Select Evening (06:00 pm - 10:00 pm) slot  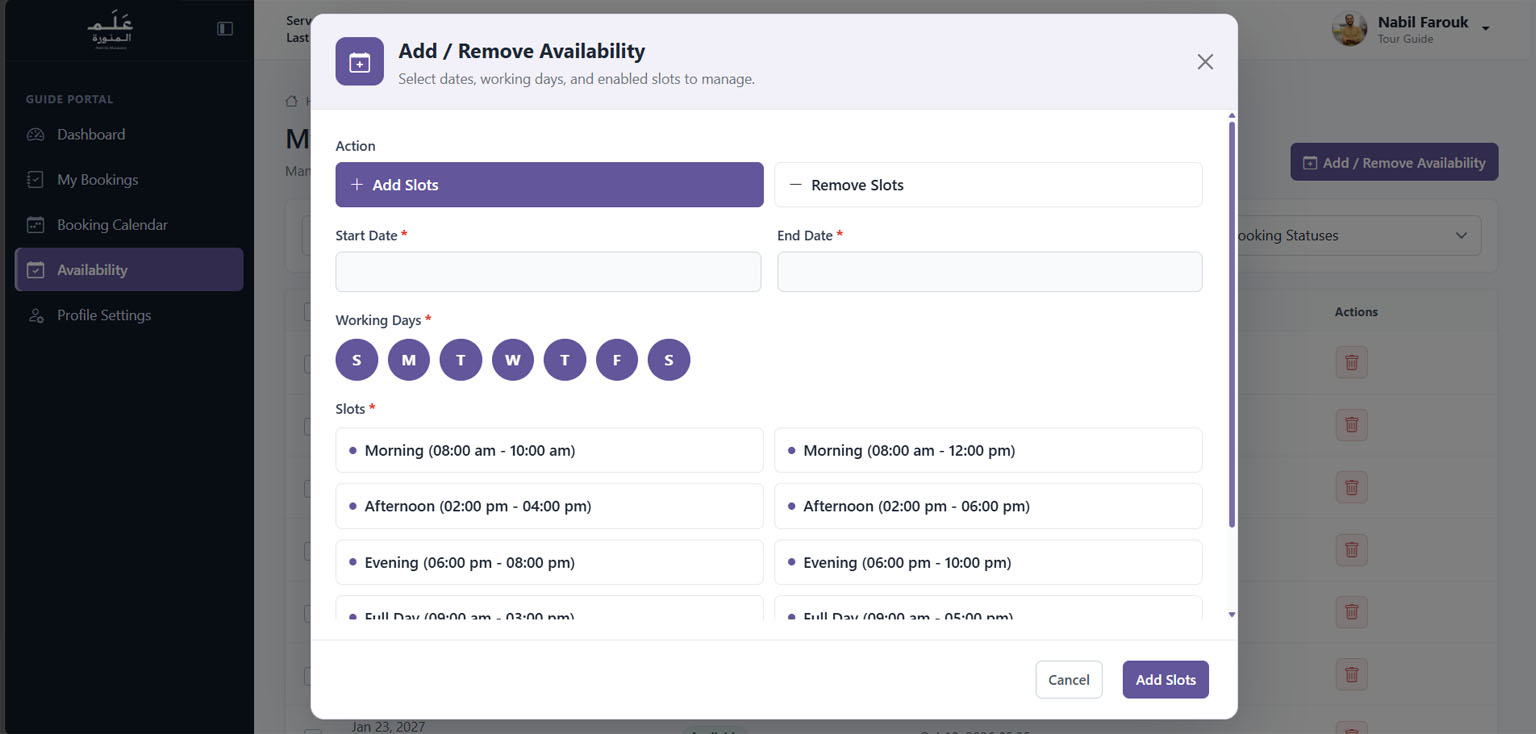click(988, 563)
